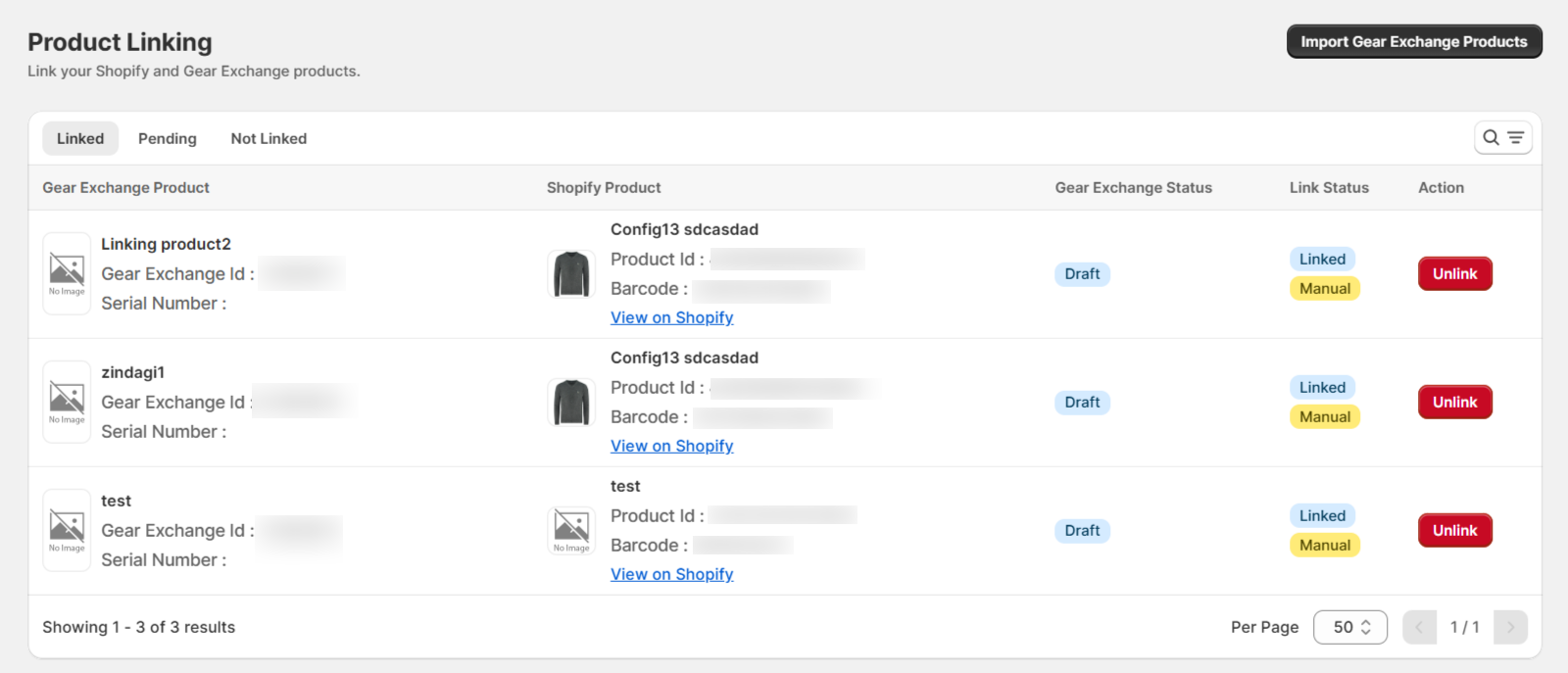
Task: Click the Gear Exchange Product column header
Action: (125, 187)
